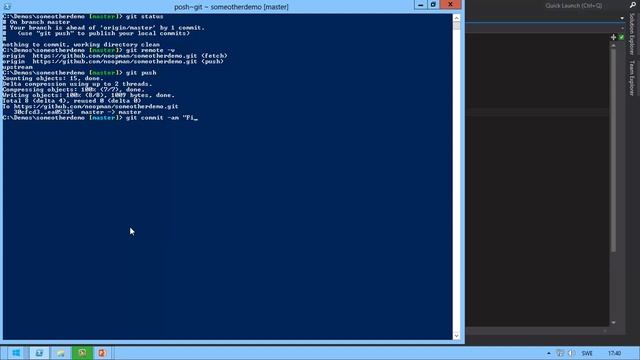Viewport: 640px width, 360px height.
Task: Open File Explorer from the taskbar
Action: (x=60, y=353)
